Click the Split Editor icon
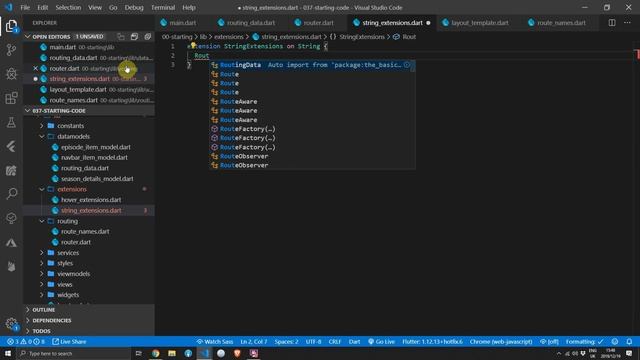The width and height of the screenshot is (640, 360). 612,23
